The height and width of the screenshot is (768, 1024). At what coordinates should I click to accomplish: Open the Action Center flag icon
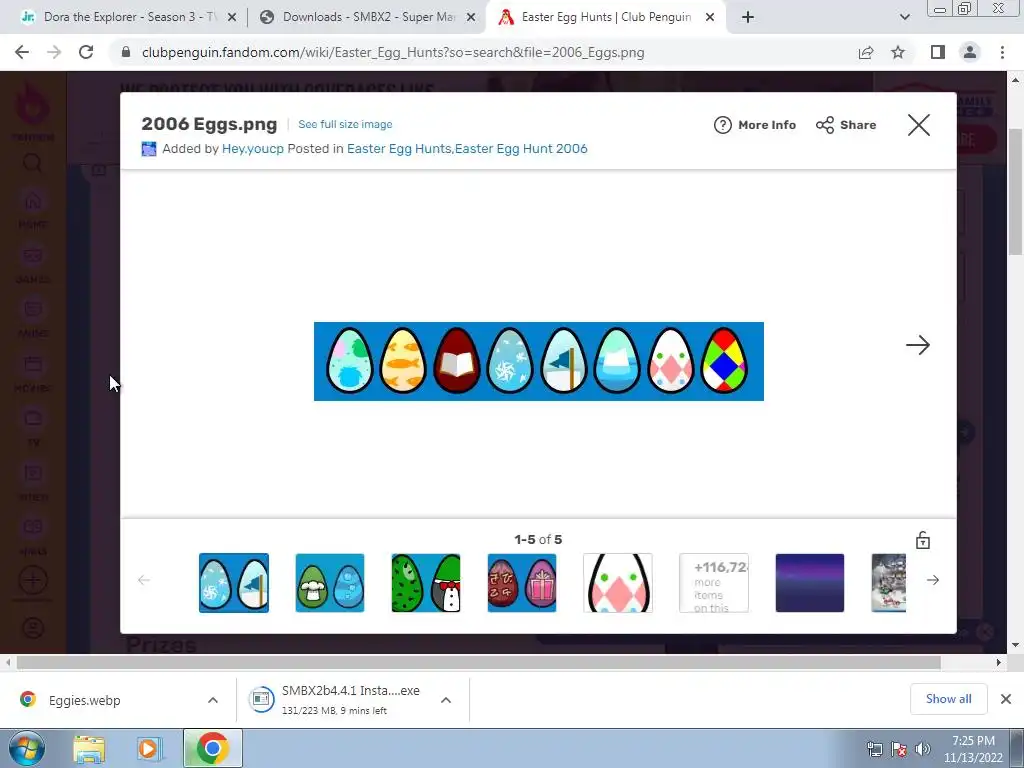899,749
